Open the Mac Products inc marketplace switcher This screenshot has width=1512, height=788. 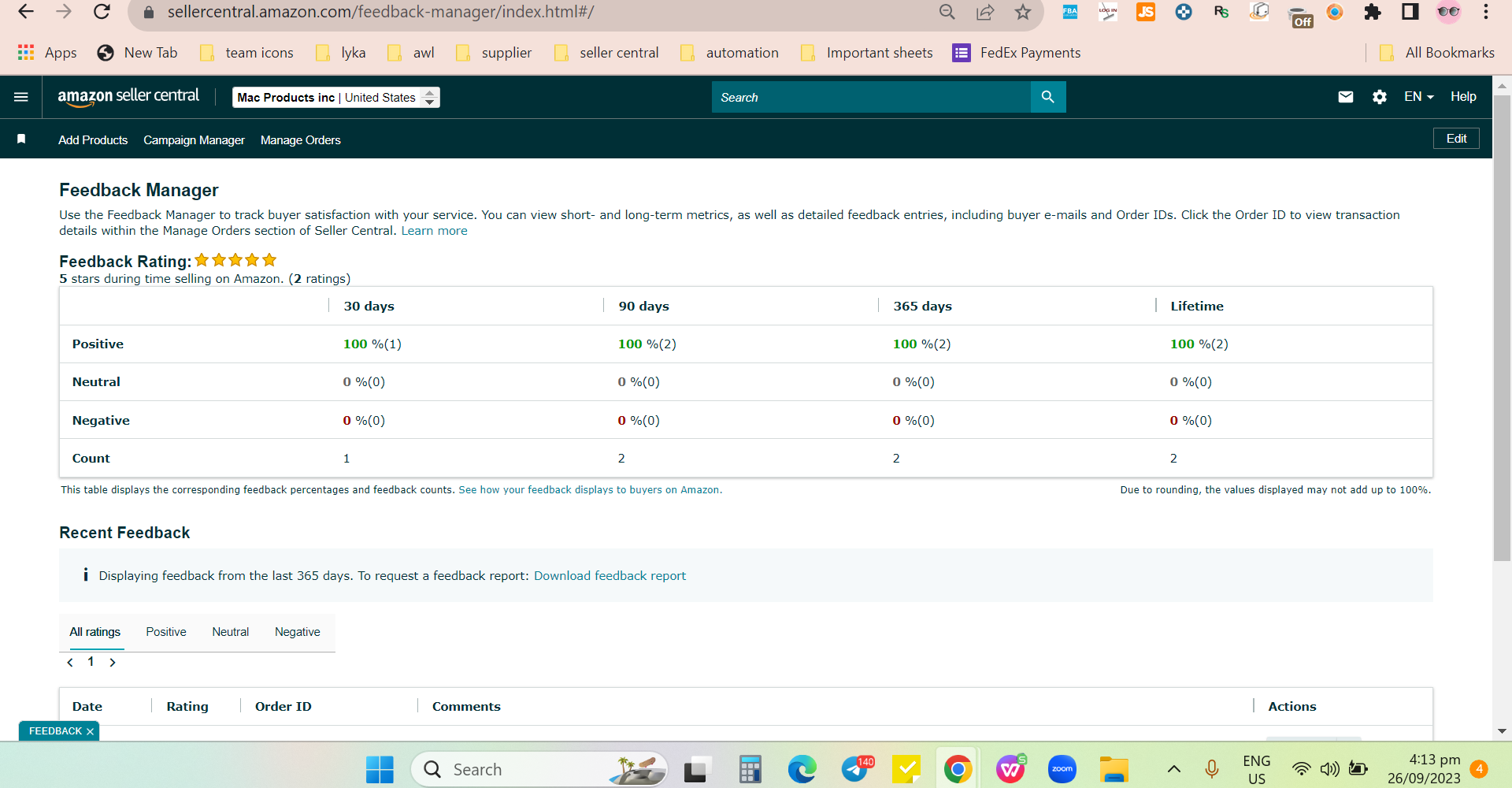336,97
